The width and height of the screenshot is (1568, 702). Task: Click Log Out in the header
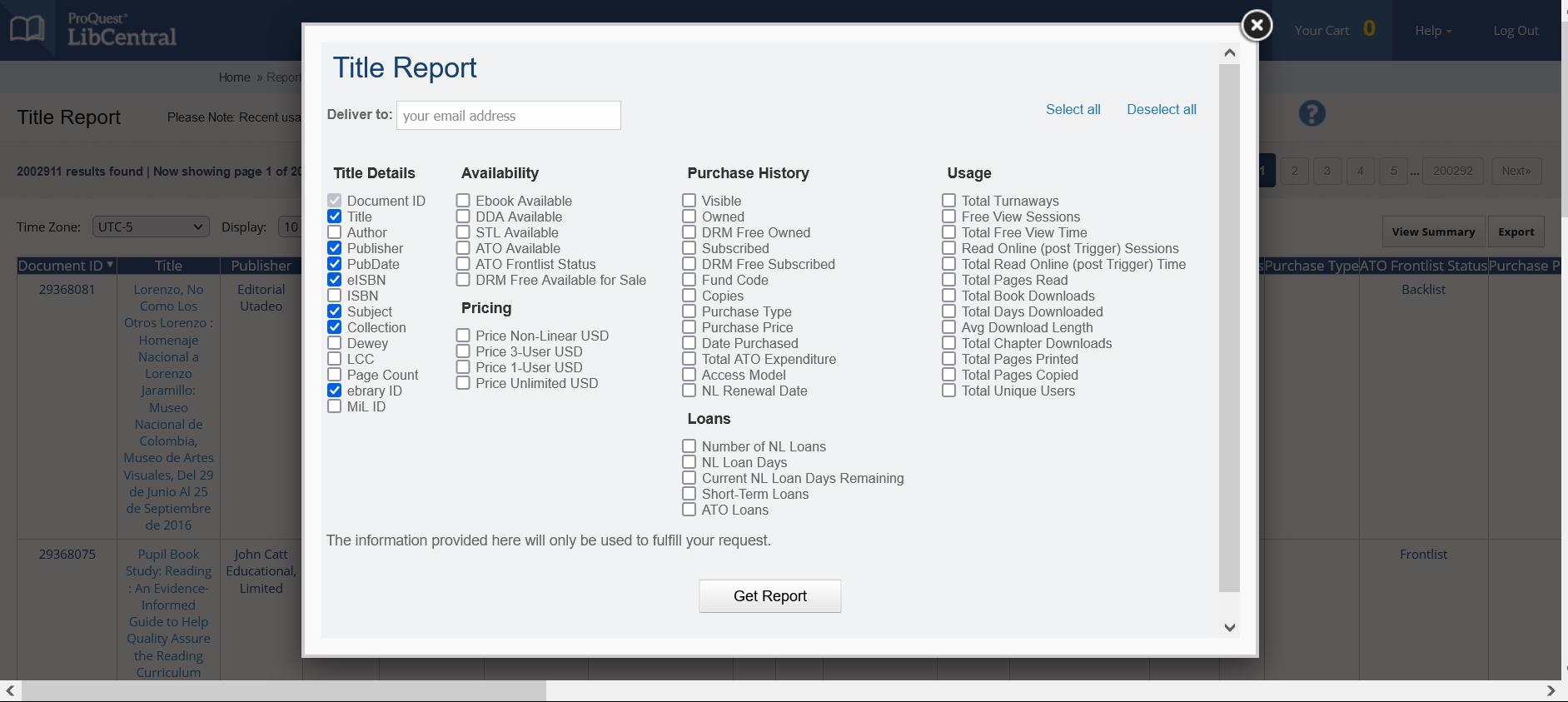[x=1516, y=31]
